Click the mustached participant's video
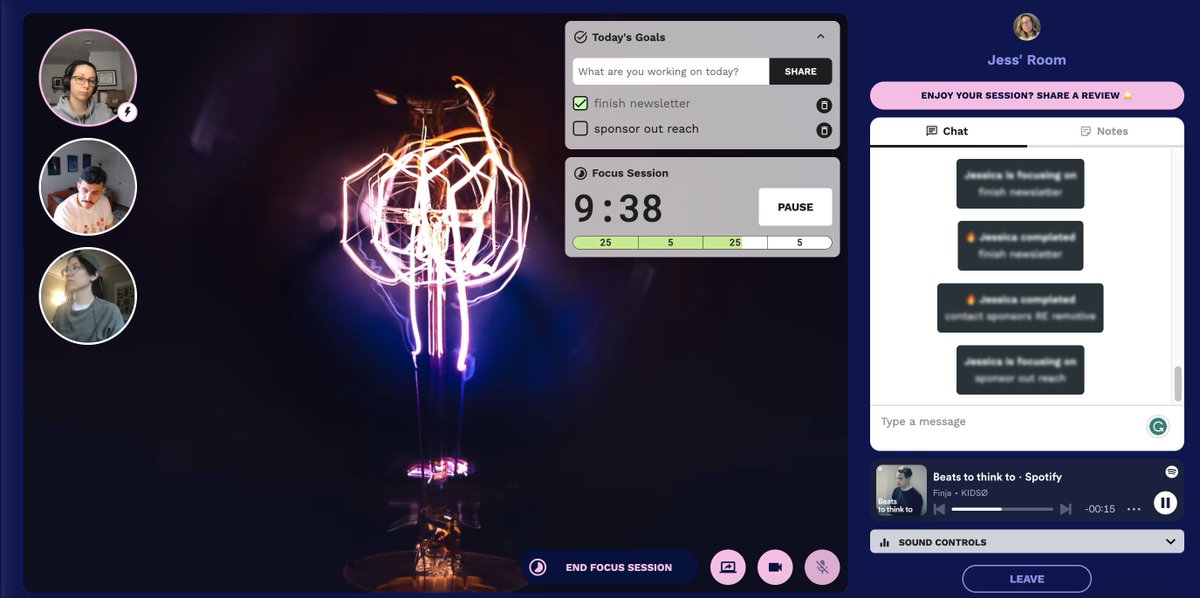 coord(88,187)
